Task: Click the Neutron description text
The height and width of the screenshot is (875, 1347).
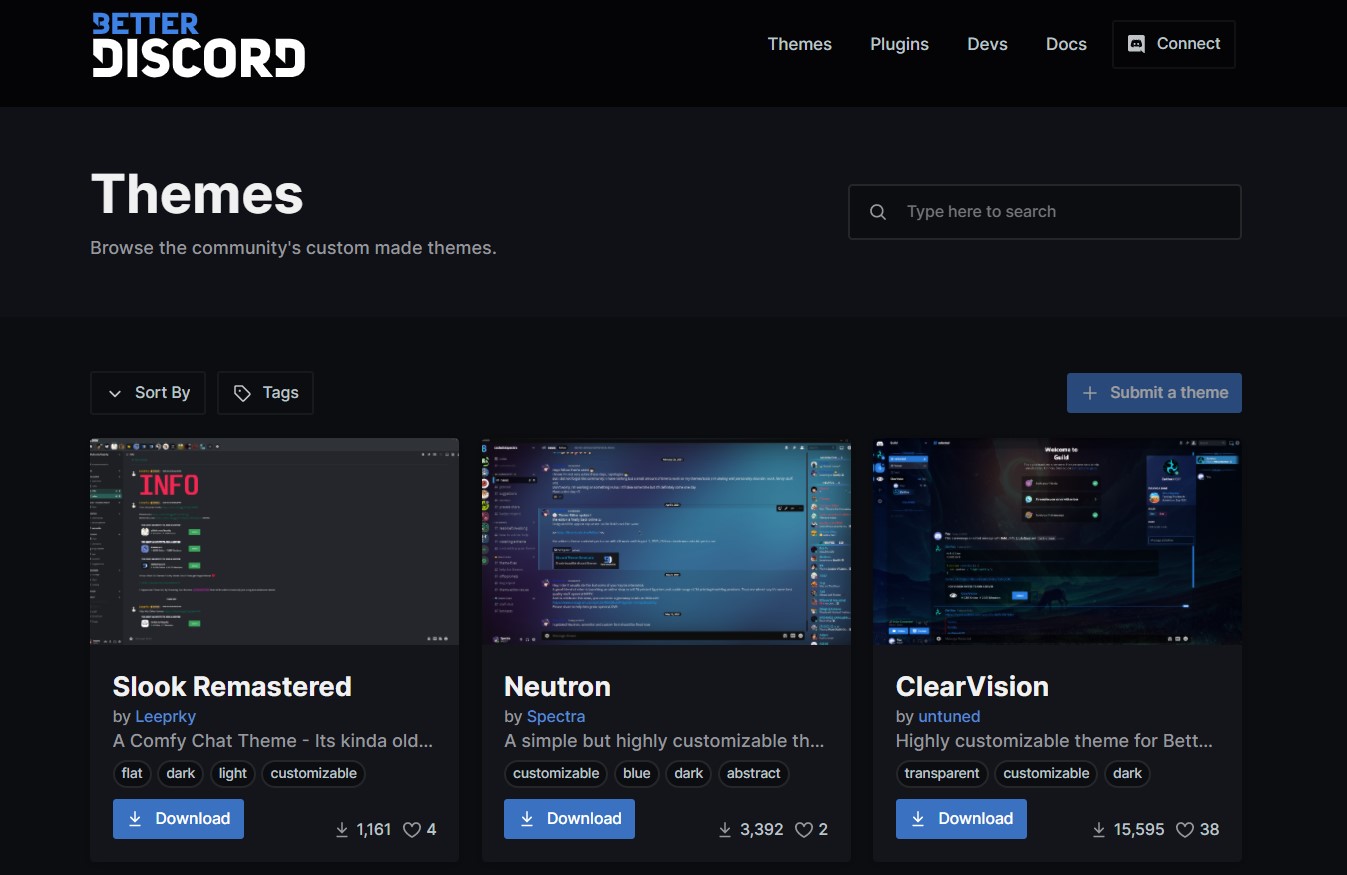Action: click(664, 741)
